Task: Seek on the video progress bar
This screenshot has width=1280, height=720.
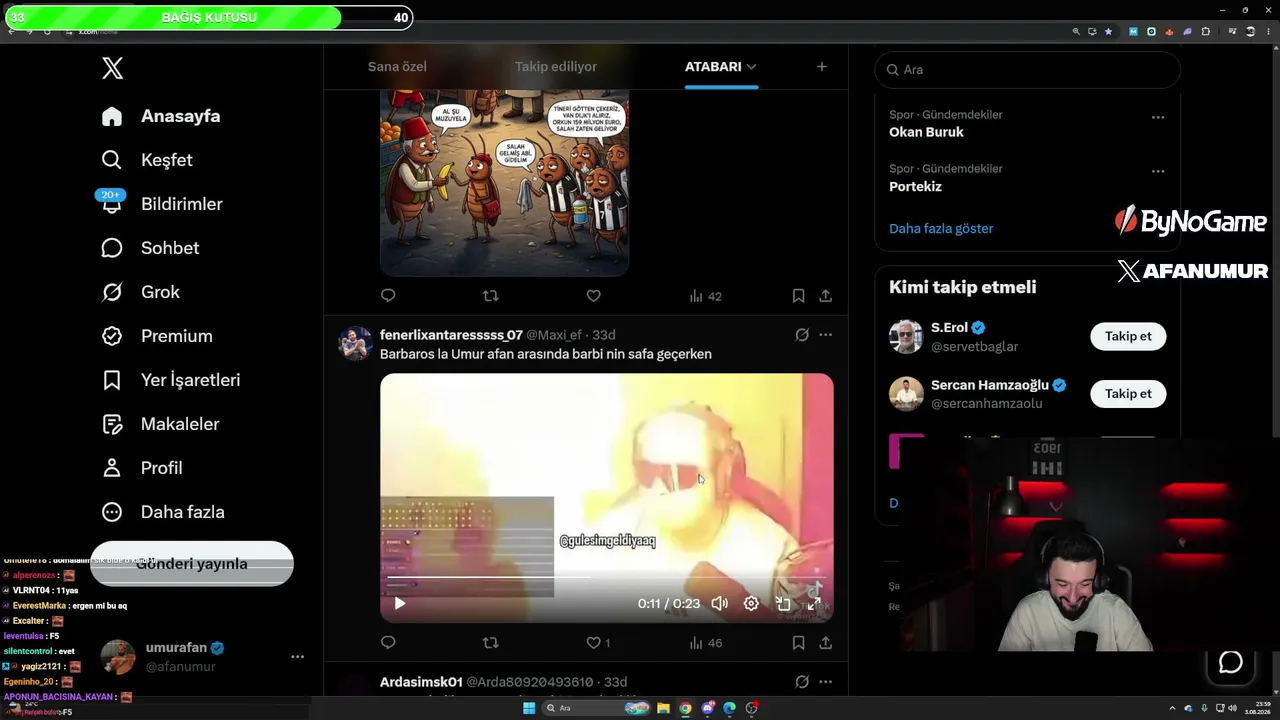Action: [x=607, y=577]
